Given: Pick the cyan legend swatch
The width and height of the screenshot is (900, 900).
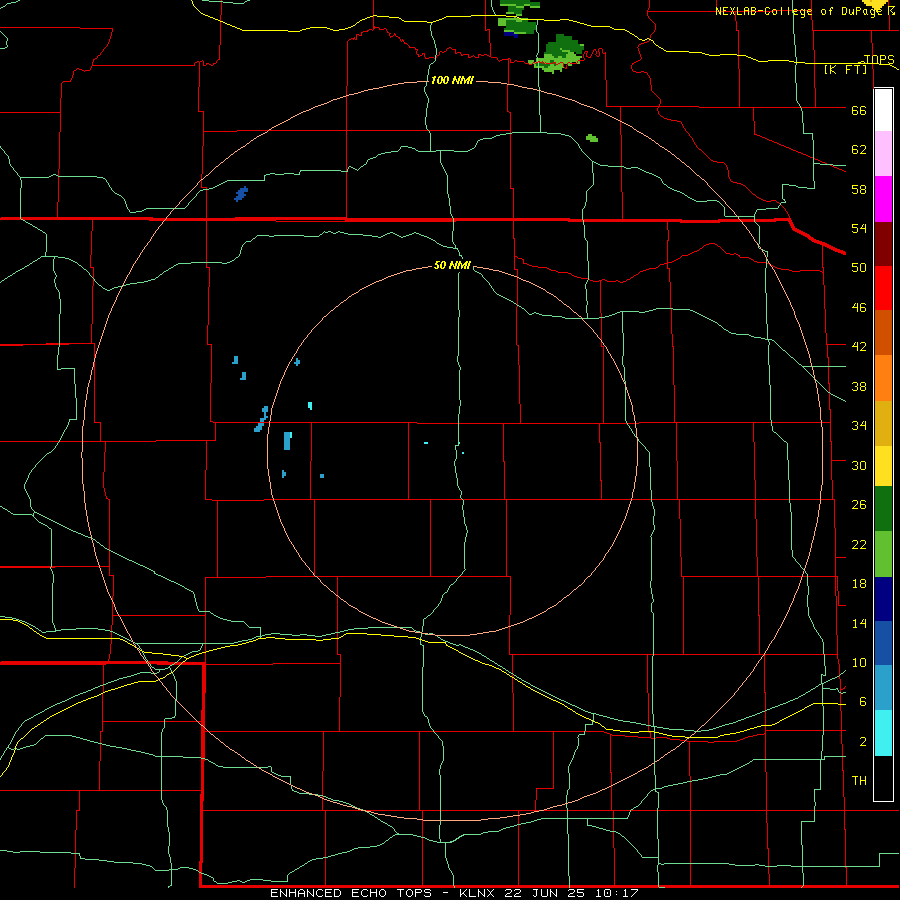Looking at the screenshot, I should 883,733.
